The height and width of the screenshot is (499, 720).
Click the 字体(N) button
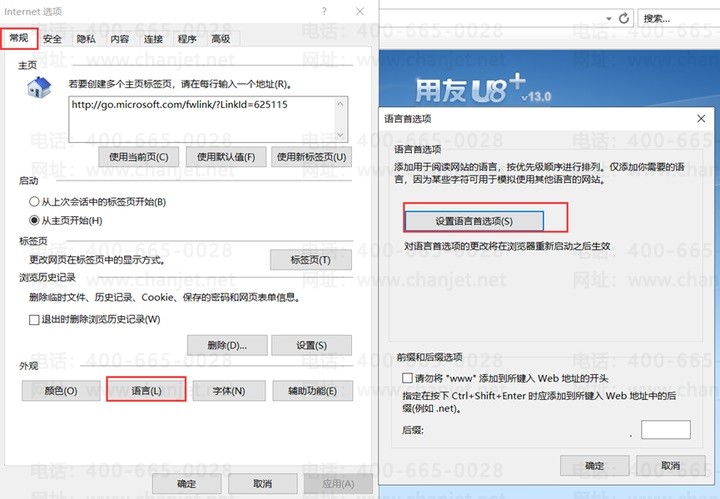[229, 391]
